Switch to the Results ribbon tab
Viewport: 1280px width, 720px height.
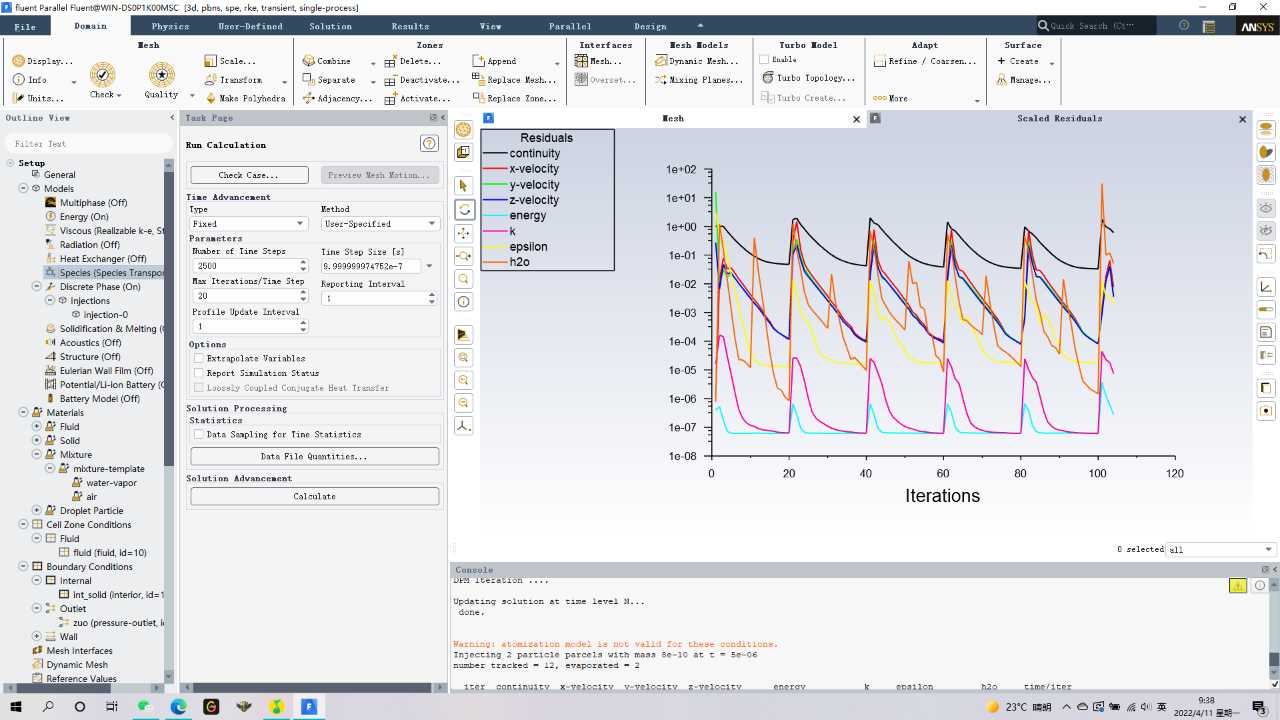pos(410,26)
